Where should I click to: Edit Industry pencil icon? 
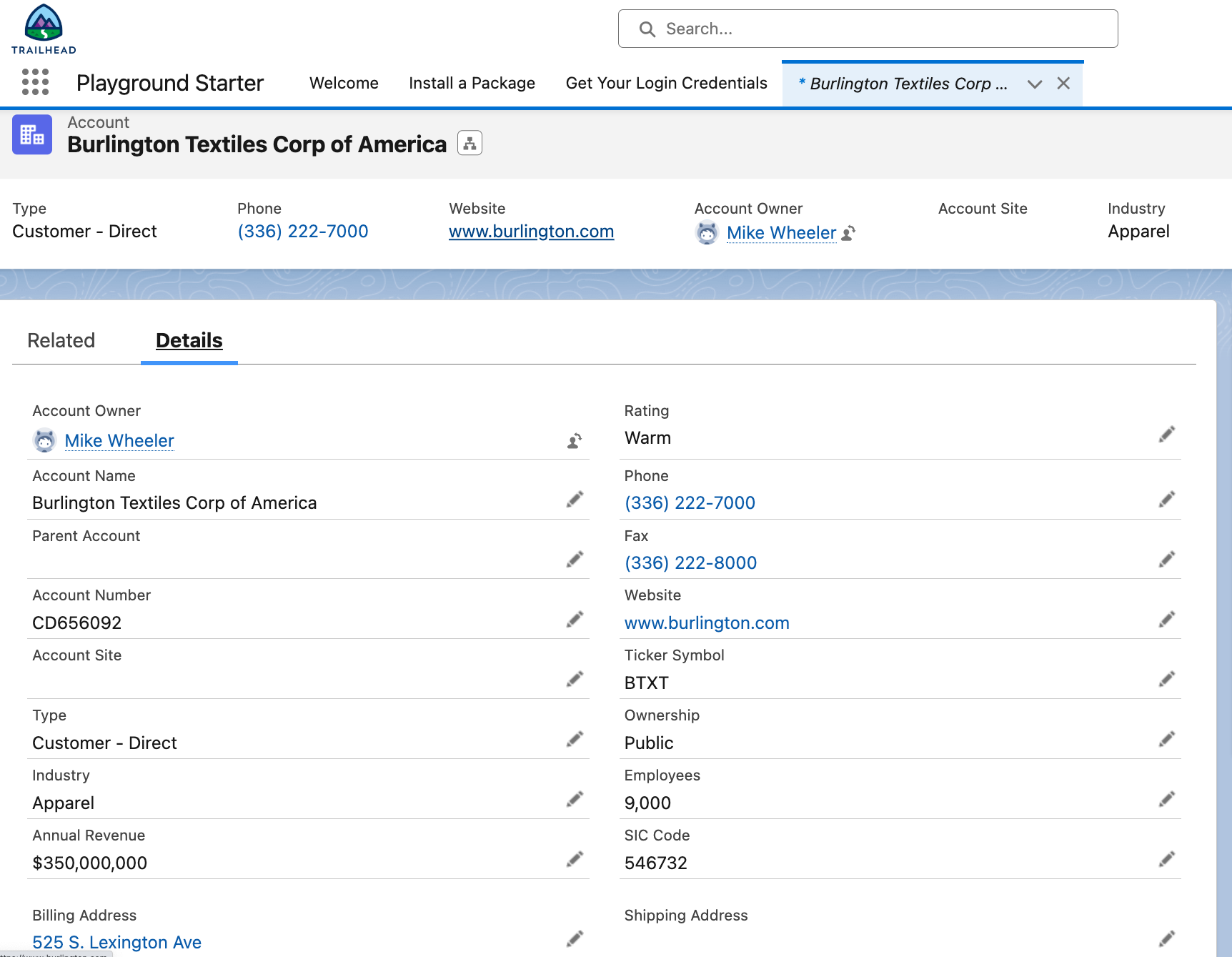point(575,799)
